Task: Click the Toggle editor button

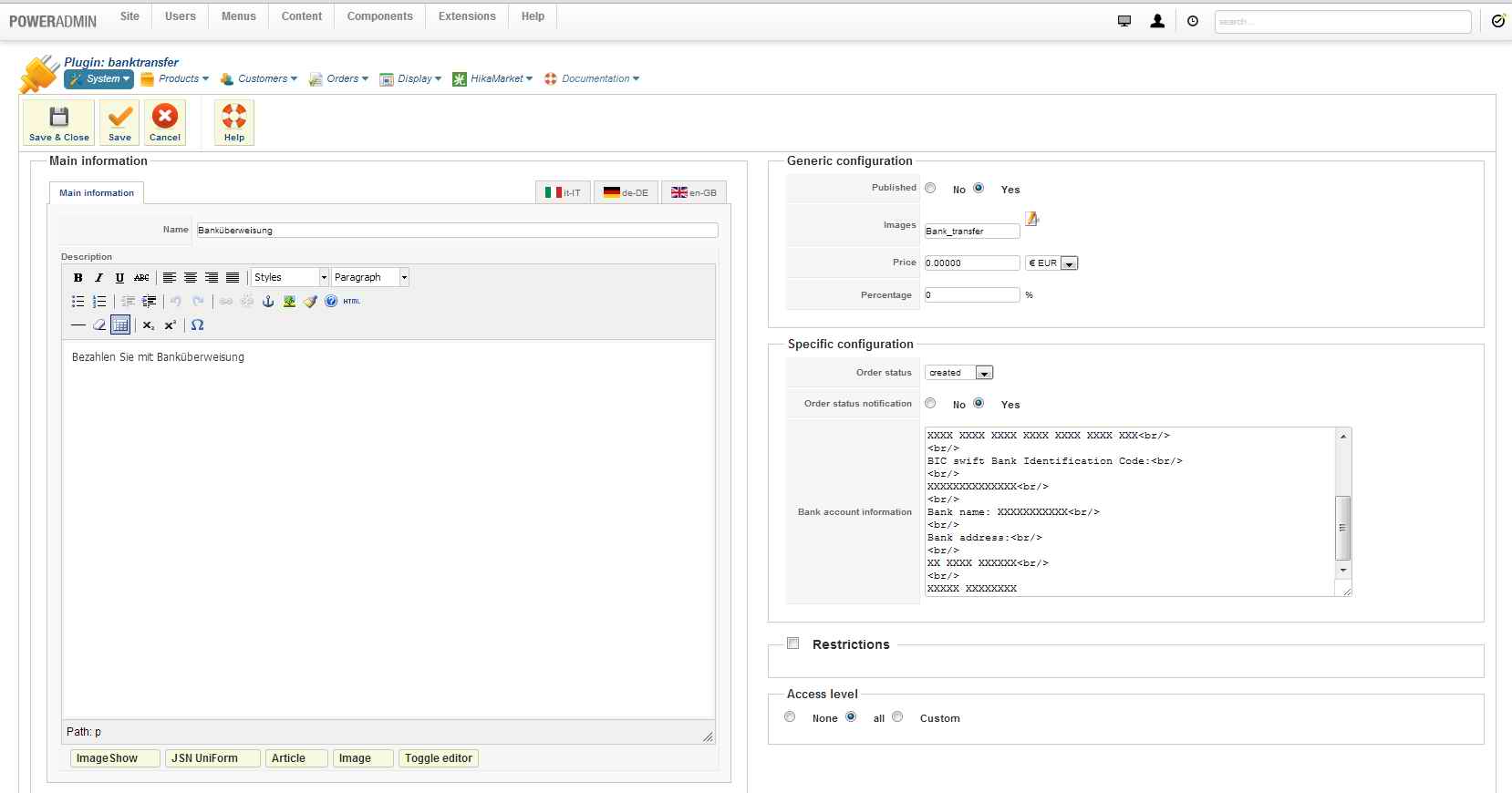Action: click(x=439, y=758)
